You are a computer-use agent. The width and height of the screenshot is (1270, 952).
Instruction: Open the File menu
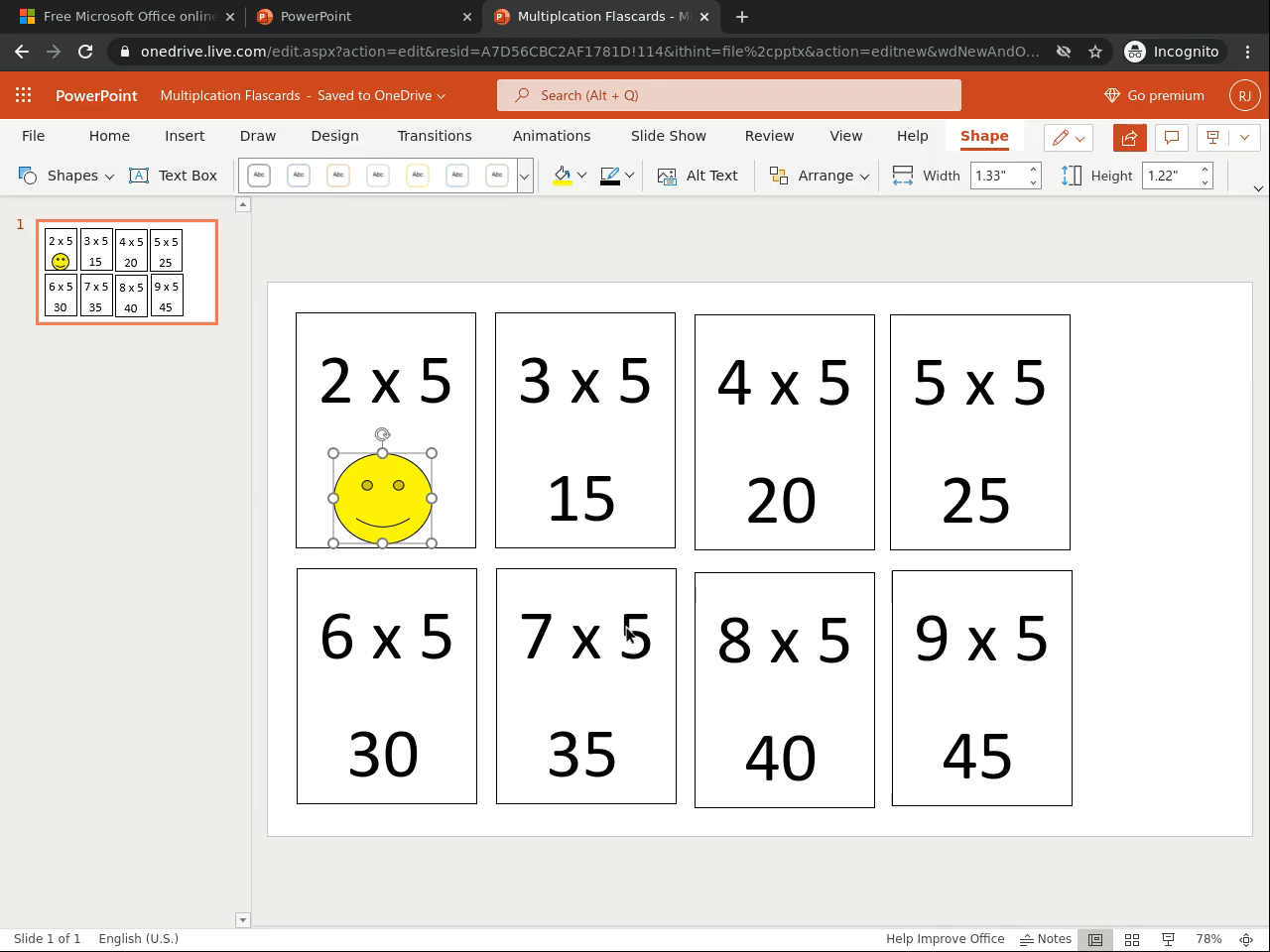pos(33,136)
